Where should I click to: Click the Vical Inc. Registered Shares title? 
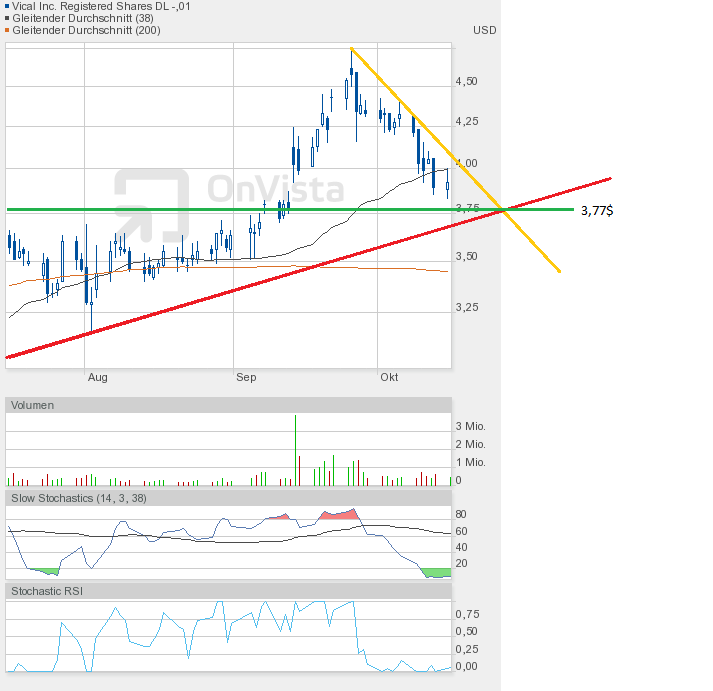(101, 6)
